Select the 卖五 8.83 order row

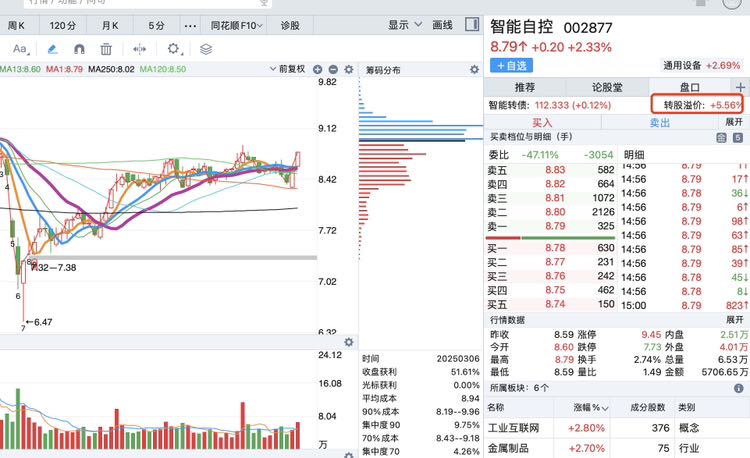tap(551, 170)
